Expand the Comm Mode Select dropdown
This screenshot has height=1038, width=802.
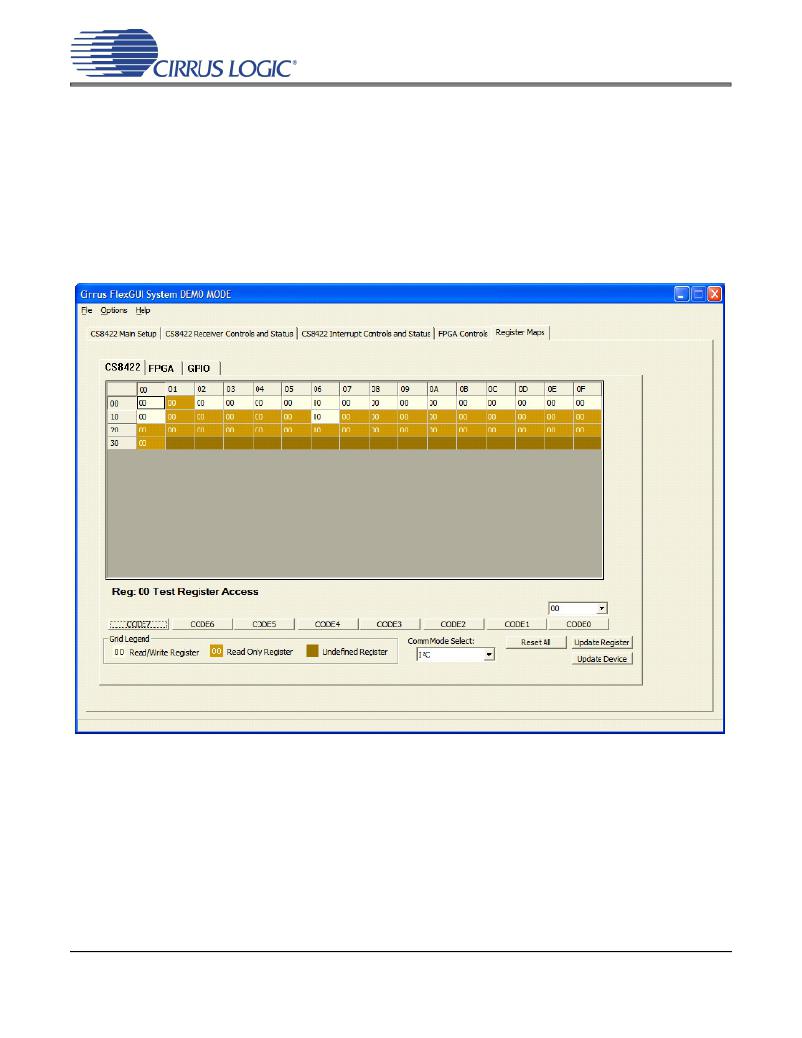pyautogui.click(x=455, y=655)
